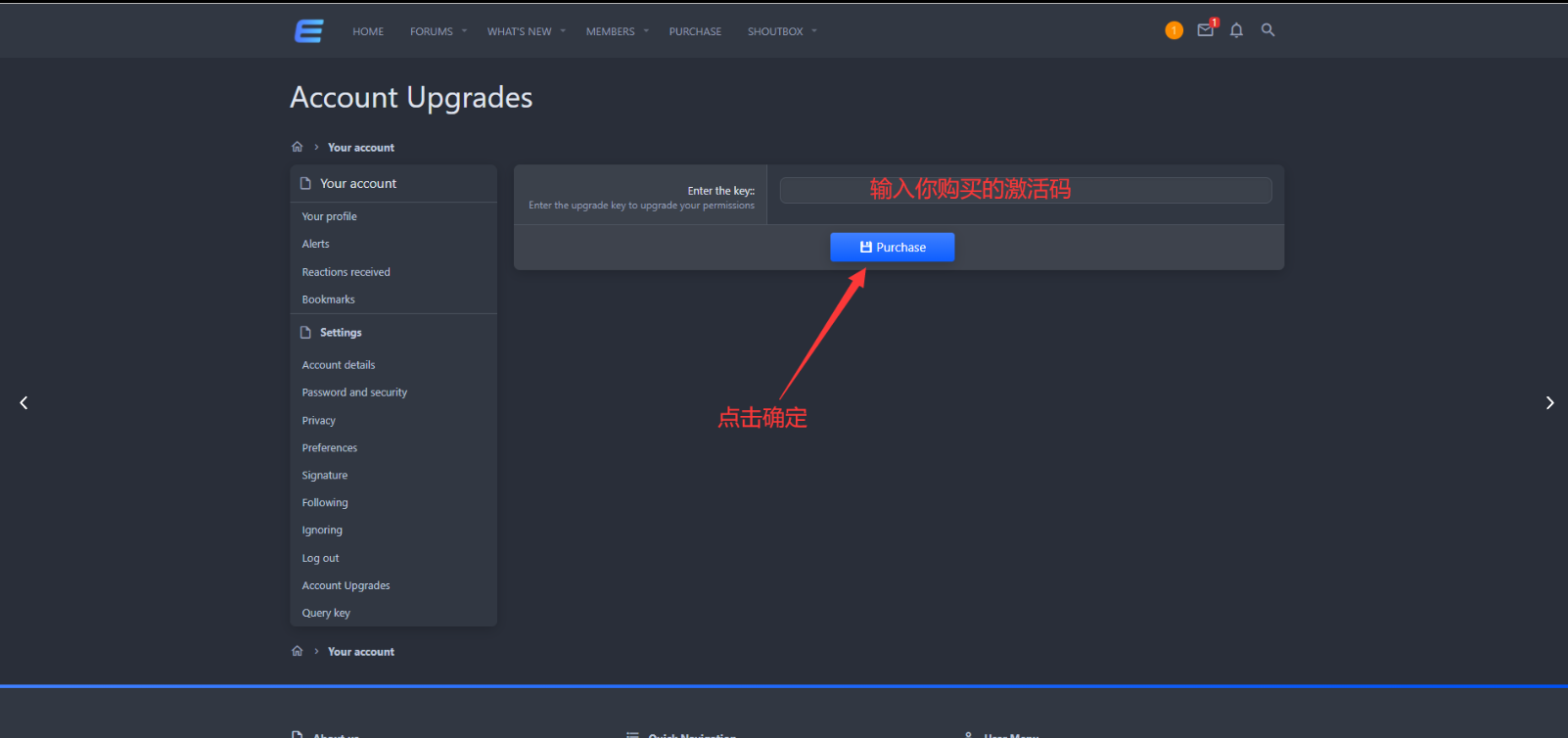Click the top breadcrumb home icon

[x=298, y=147]
